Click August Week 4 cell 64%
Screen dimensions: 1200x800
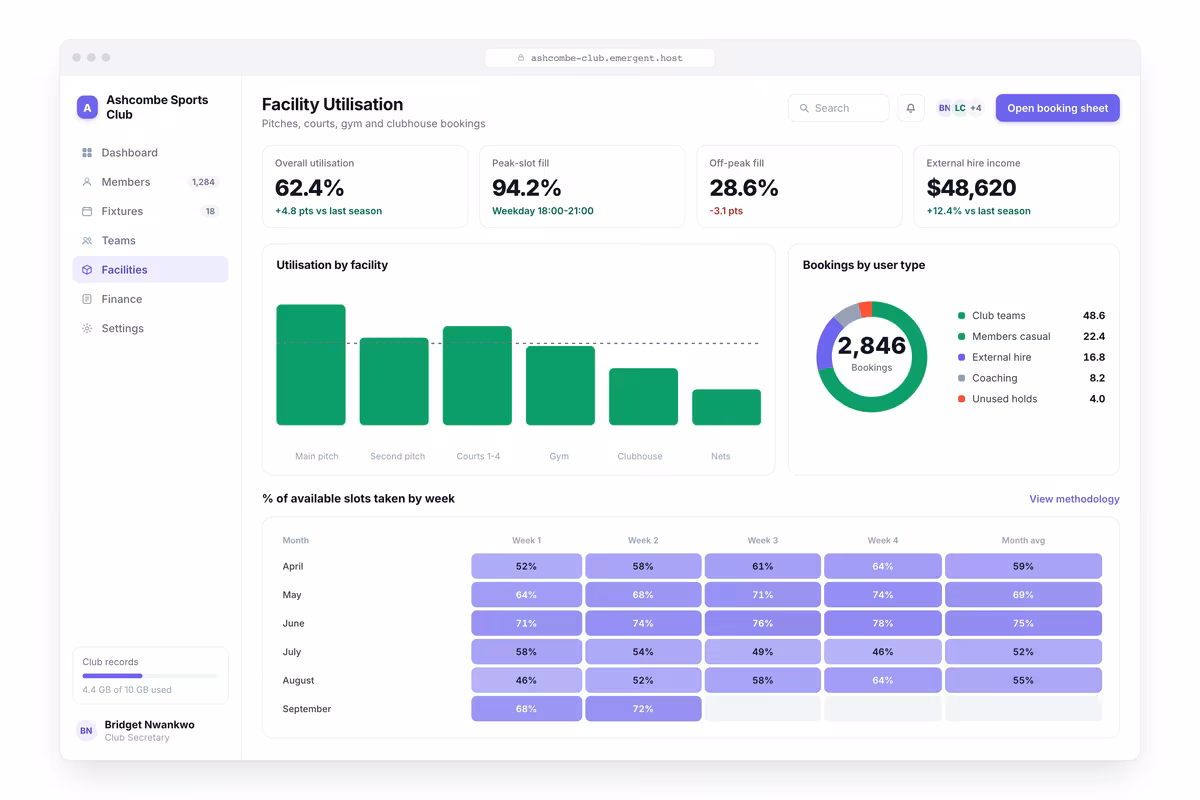(x=882, y=680)
